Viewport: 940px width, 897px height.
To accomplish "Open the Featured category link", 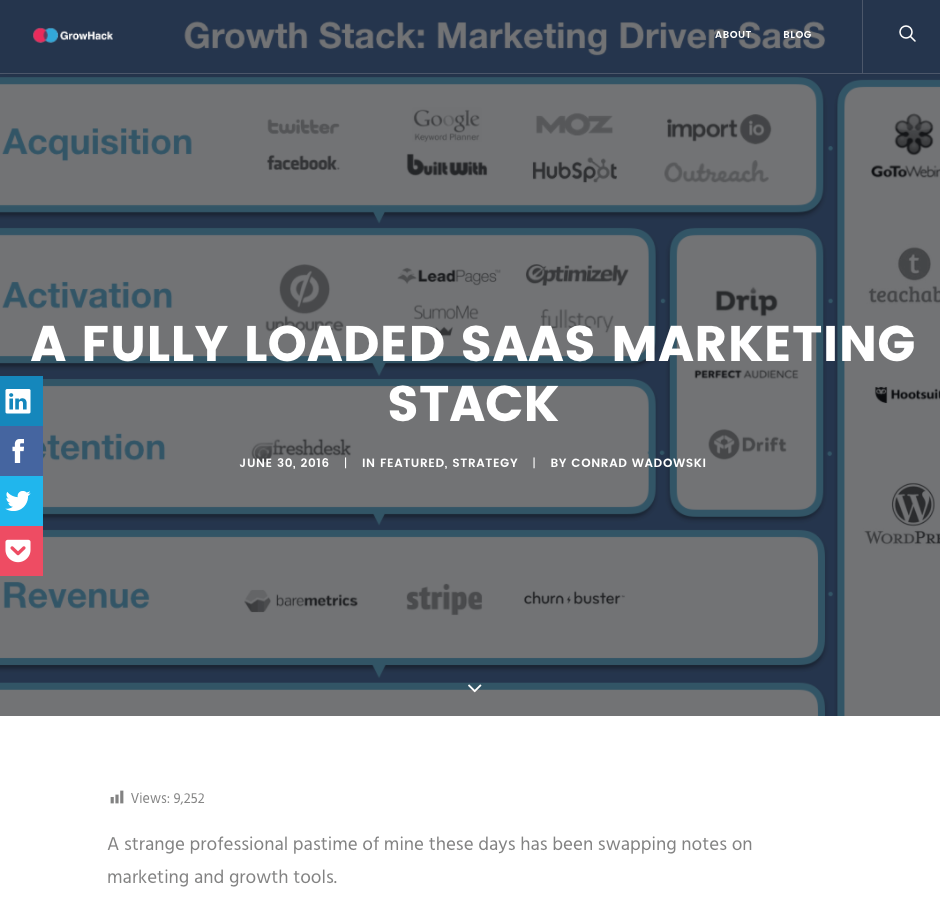I will pyautogui.click(x=412, y=463).
